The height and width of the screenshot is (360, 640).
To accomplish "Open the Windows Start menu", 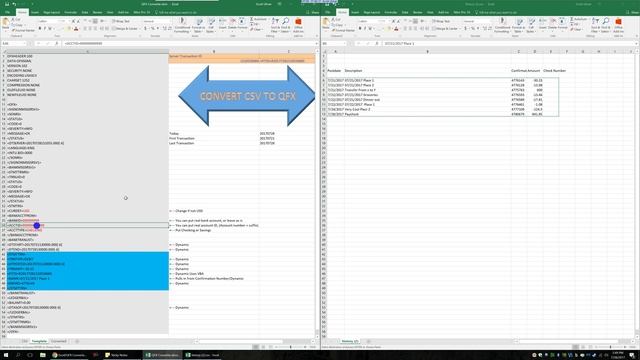I will click(6, 355).
